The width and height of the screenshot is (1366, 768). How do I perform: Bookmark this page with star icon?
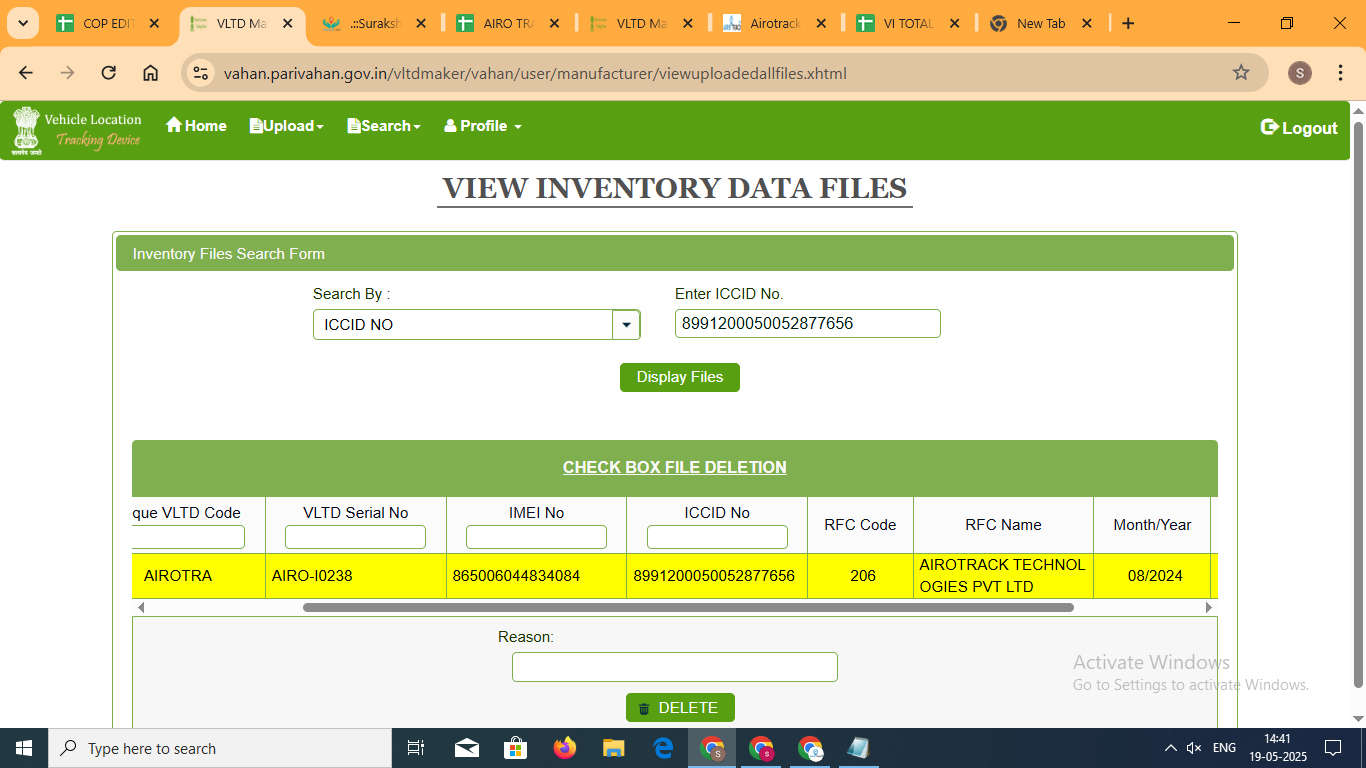click(1241, 73)
